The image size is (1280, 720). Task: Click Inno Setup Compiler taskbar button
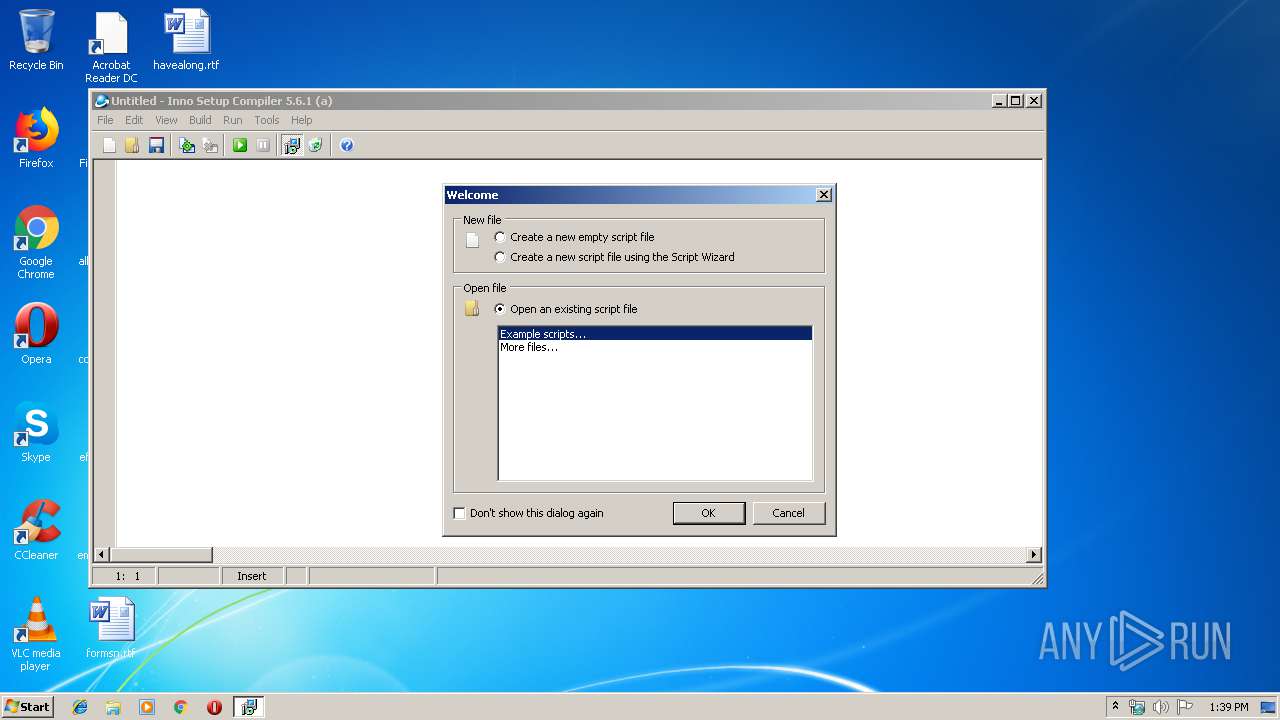coord(248,707)
